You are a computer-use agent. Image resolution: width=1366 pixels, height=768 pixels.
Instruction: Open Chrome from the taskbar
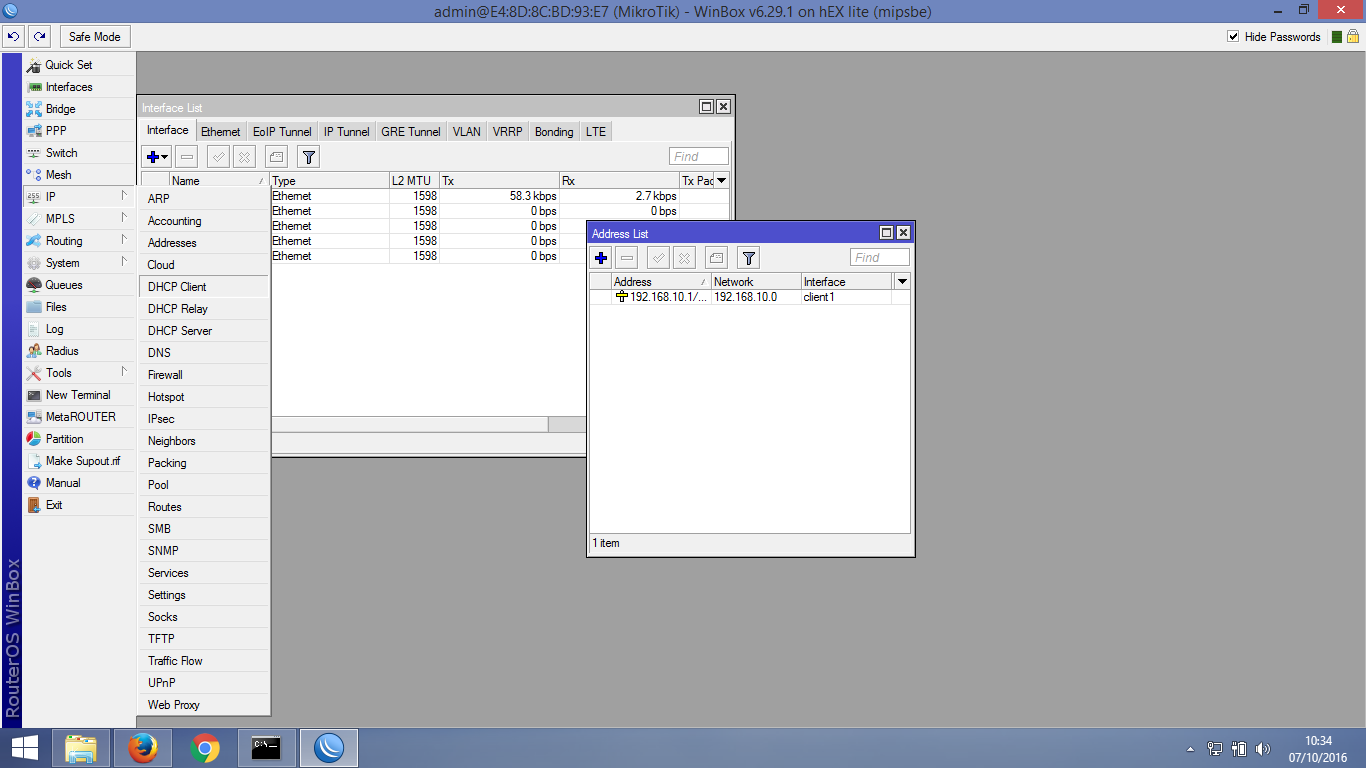pos(205,748)
